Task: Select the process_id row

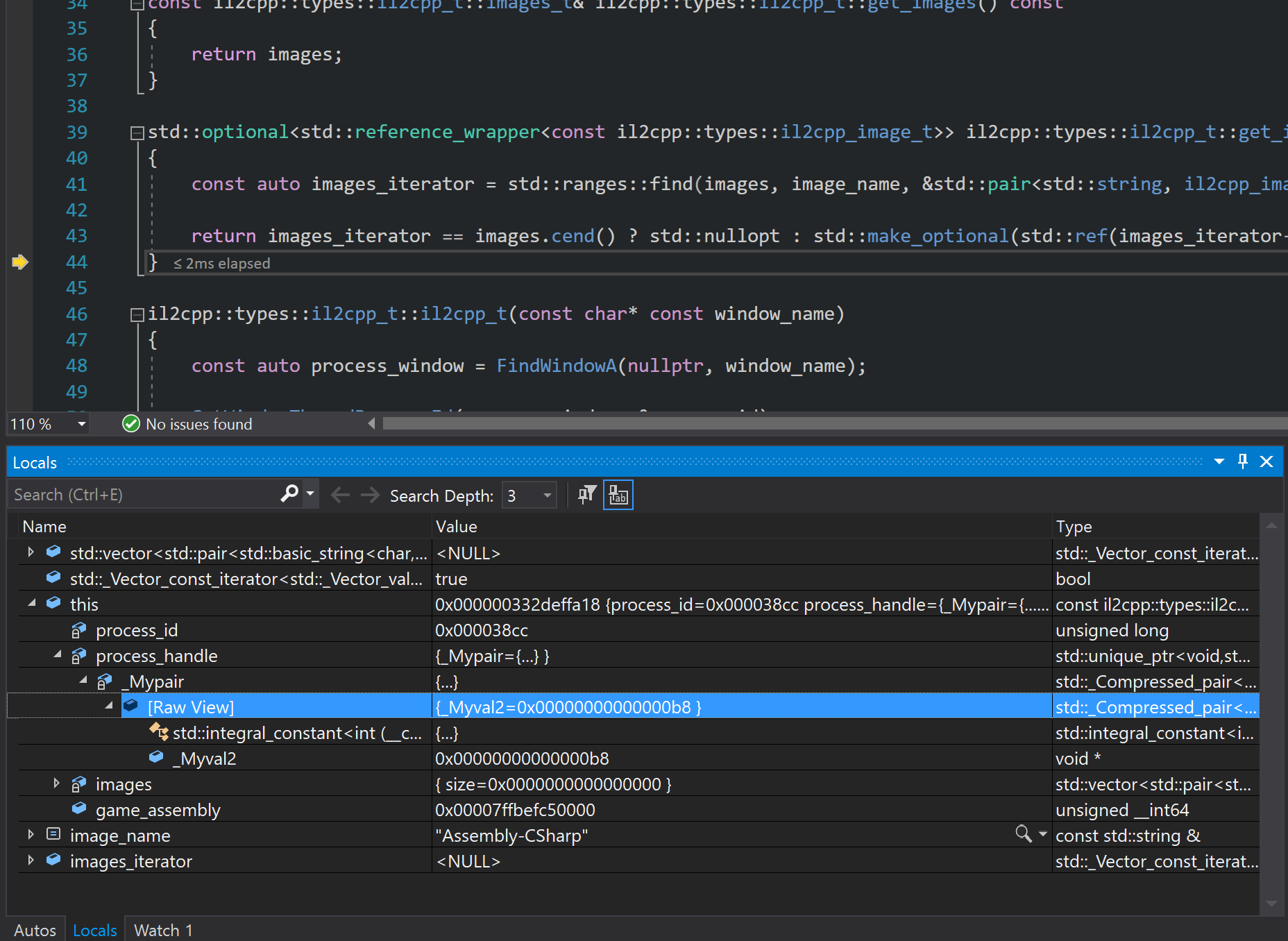Action: [x=638, y=630]
